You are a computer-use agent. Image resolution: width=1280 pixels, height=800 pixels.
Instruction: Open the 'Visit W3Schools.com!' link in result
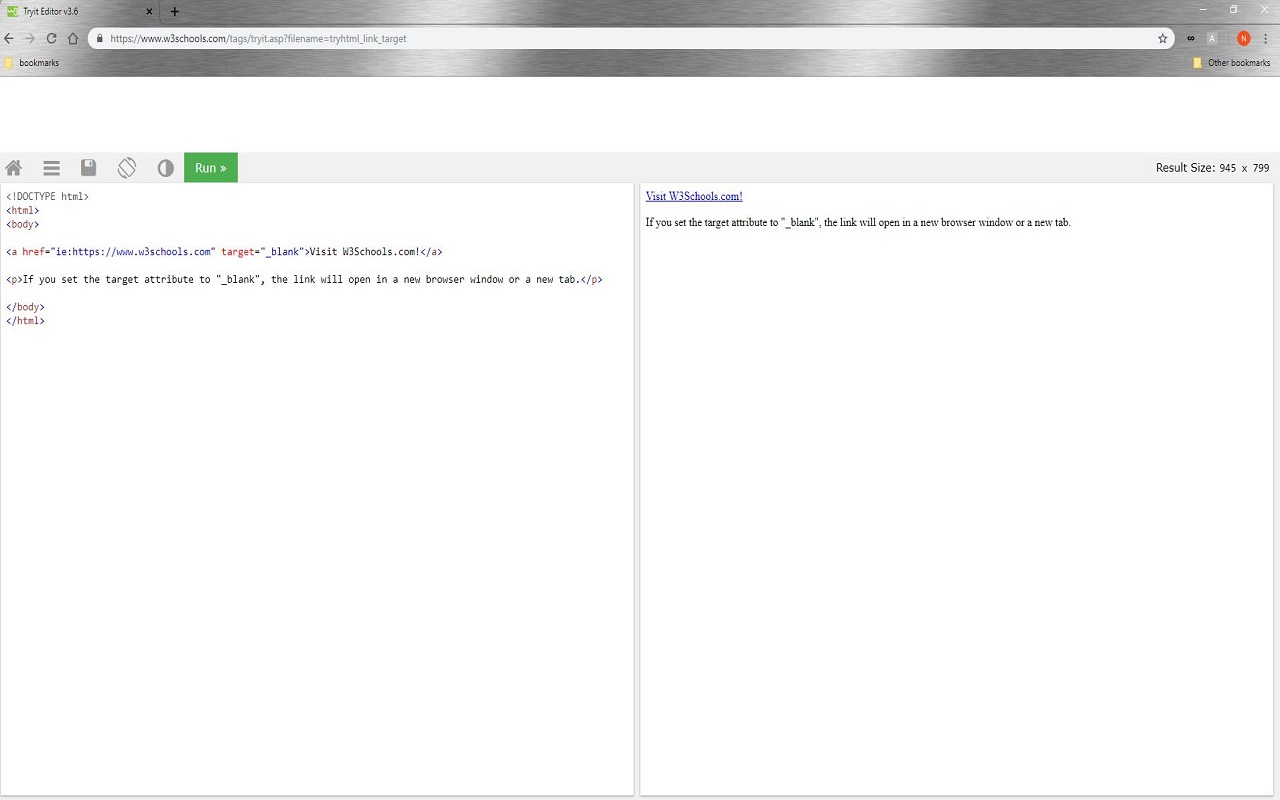tap(694, 196)
